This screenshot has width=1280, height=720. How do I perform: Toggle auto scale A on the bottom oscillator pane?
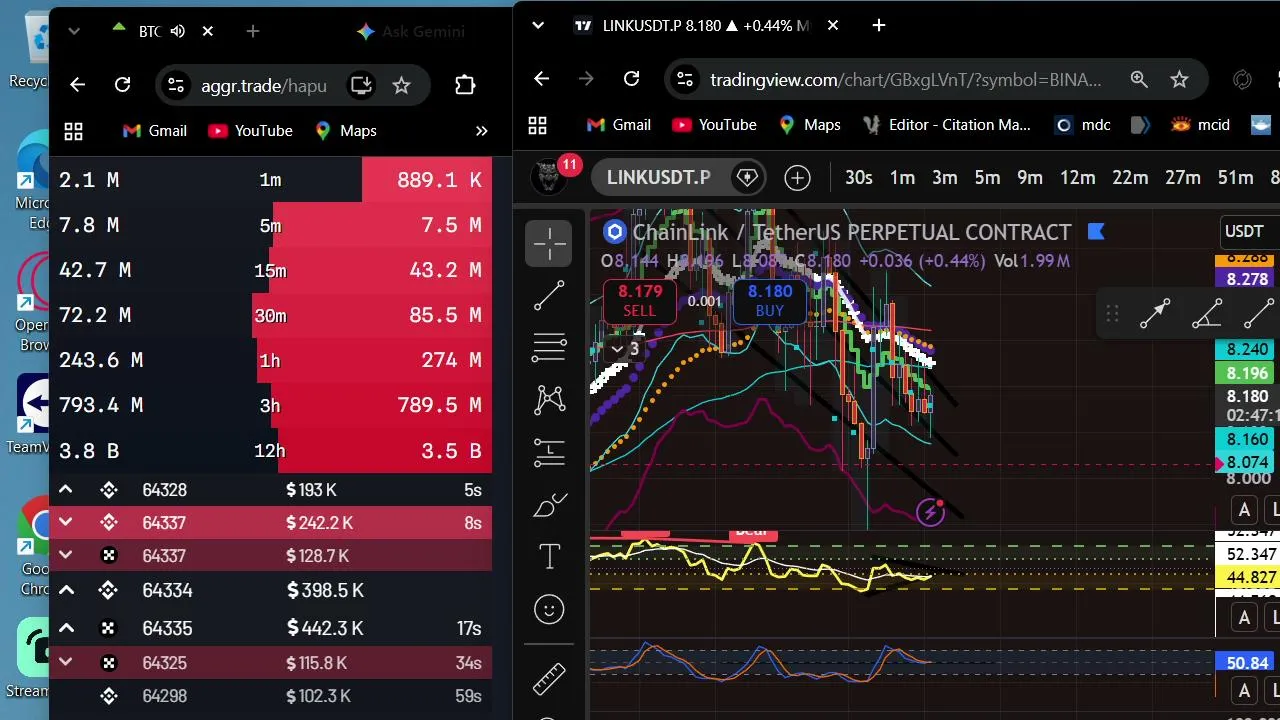coord(1244,690)
